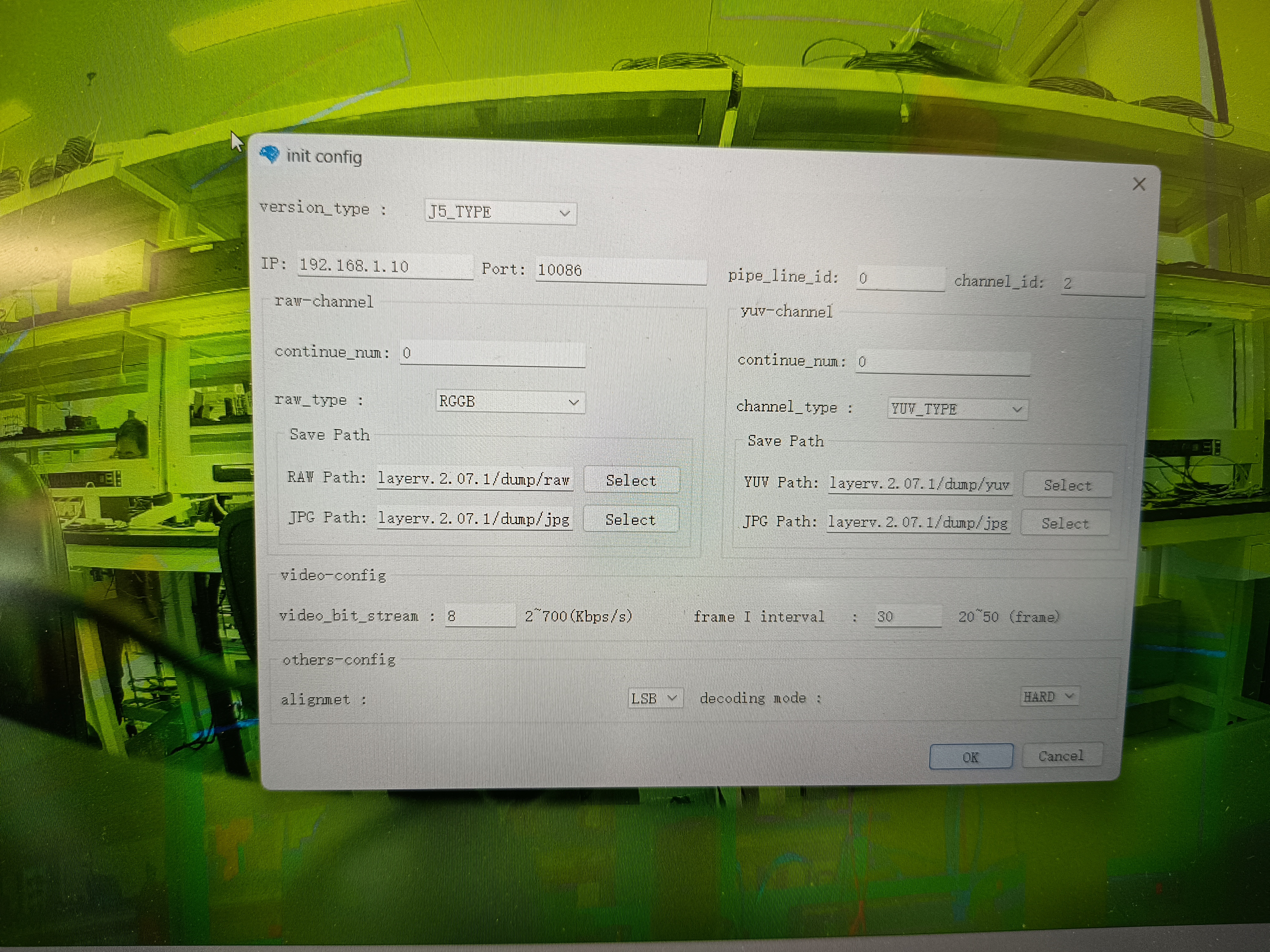Click the IP address field

pyautogui.click(x=385, y=266)
